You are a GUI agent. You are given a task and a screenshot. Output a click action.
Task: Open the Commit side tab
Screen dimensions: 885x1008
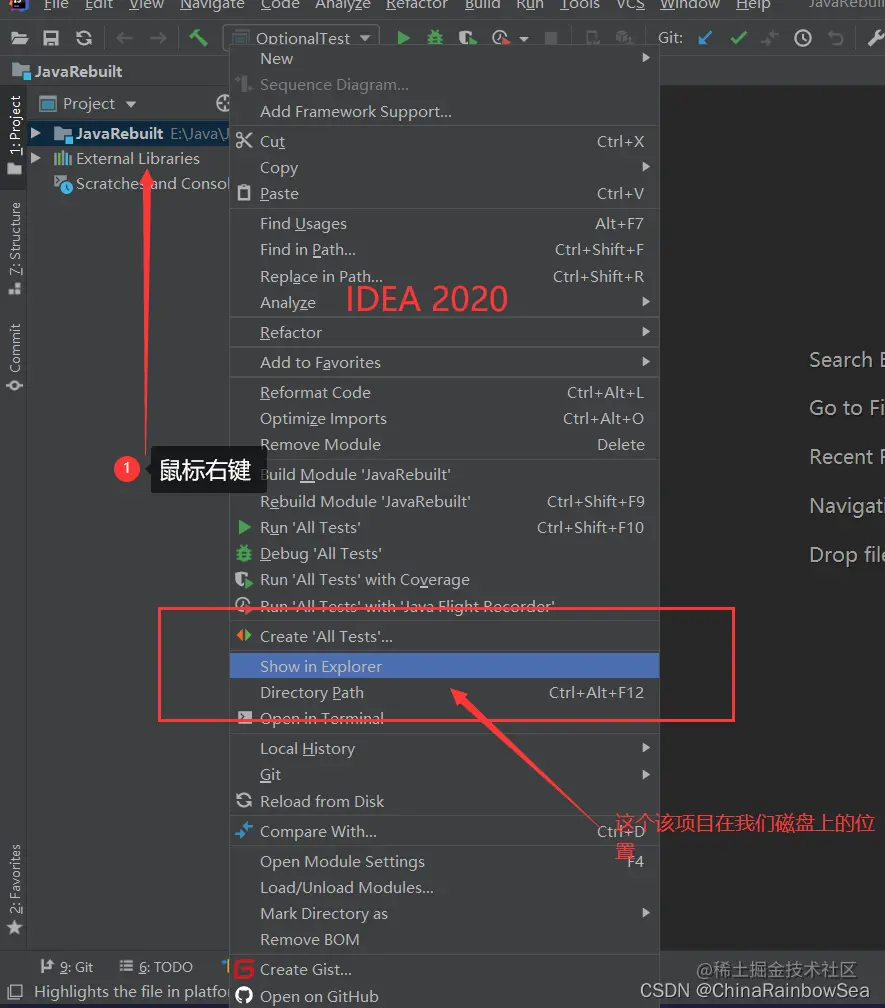[x=14, y=357]
